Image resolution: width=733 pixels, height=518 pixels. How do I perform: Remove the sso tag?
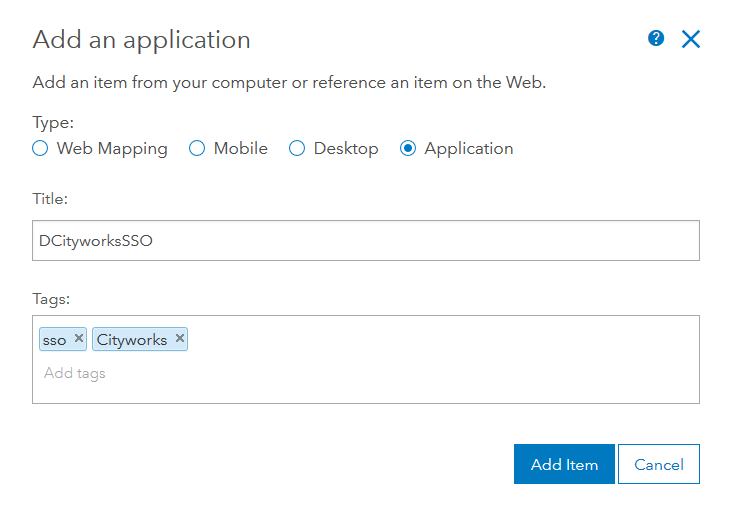(x=79, y=339)
